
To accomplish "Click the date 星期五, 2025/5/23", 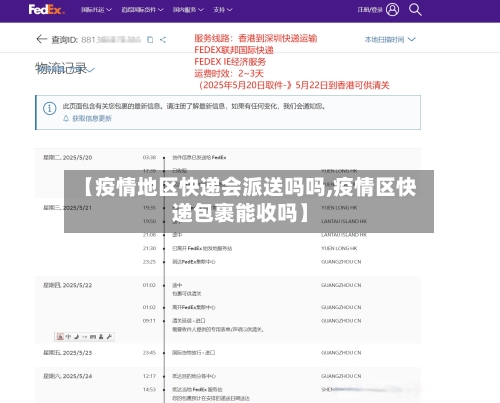I will click(68, 353).
